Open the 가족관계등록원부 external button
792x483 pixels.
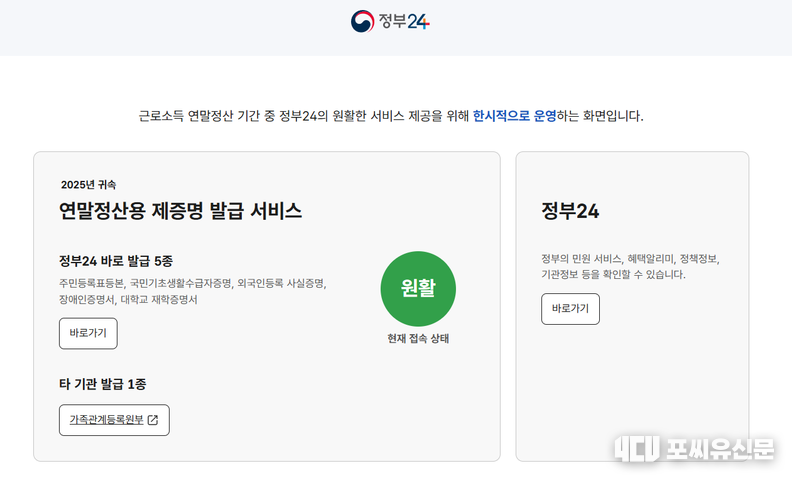click(113, 420)
